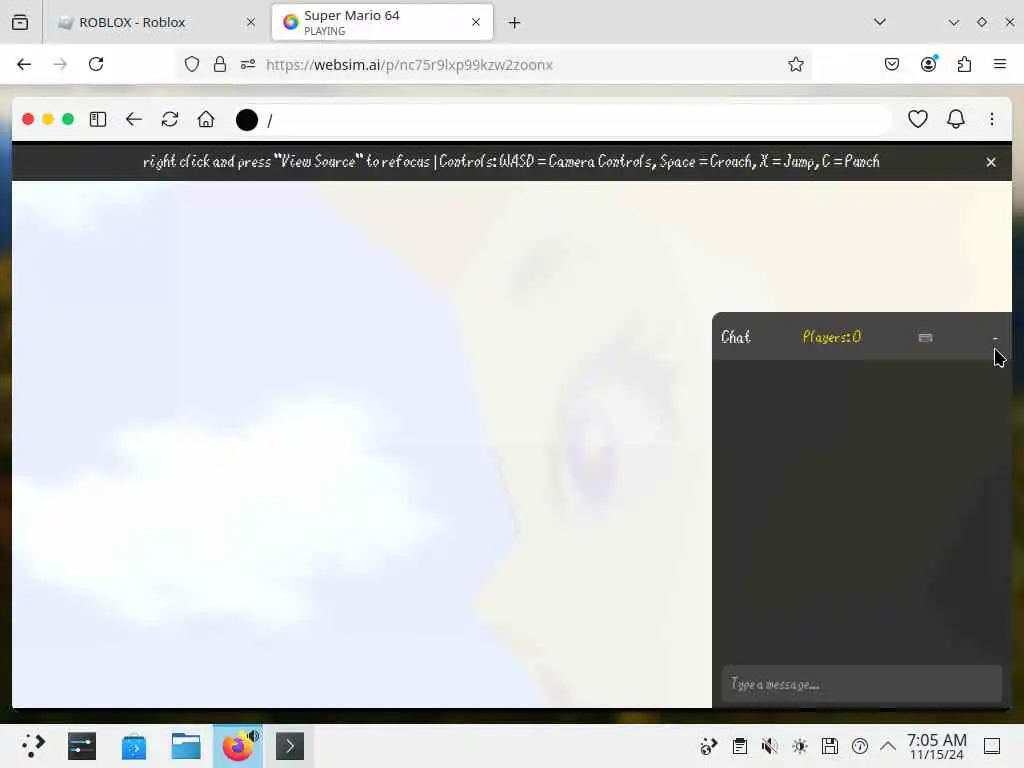
Task: Close the ROBLOX - Roblox tab
Action: (x=251, y=22)
